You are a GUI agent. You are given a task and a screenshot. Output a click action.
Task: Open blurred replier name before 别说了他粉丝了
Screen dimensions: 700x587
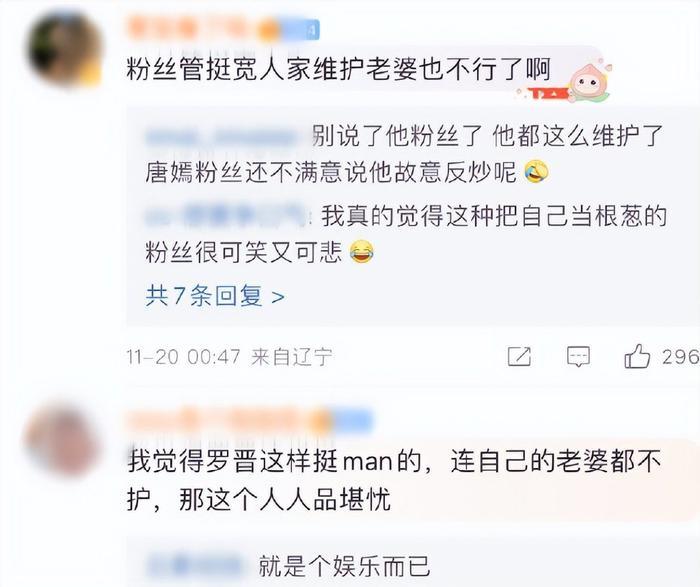tap(229, 137)
